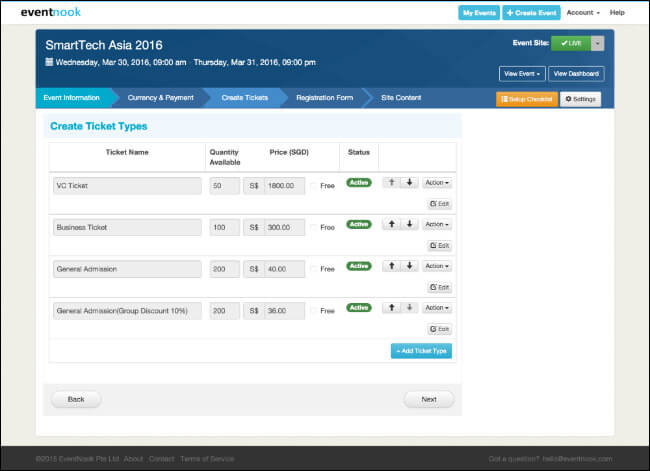Open Terms of Service footer link
This screenshot has width=650, height=471.
[207, 459]
